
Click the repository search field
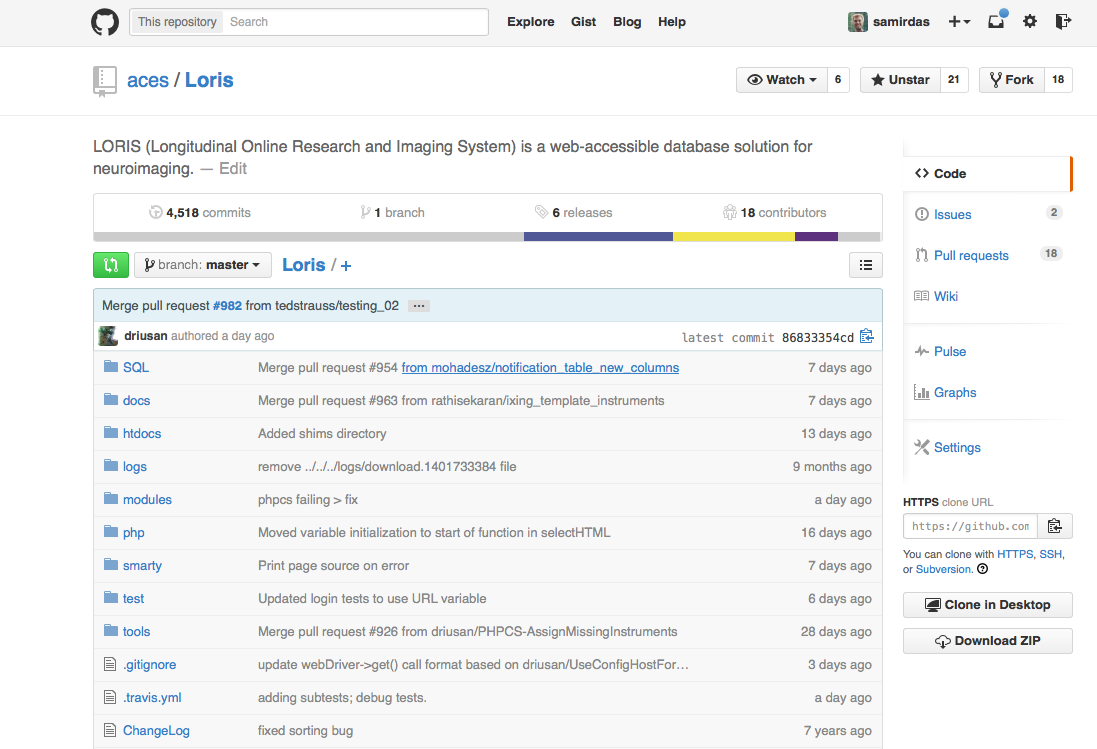[355, 22]
